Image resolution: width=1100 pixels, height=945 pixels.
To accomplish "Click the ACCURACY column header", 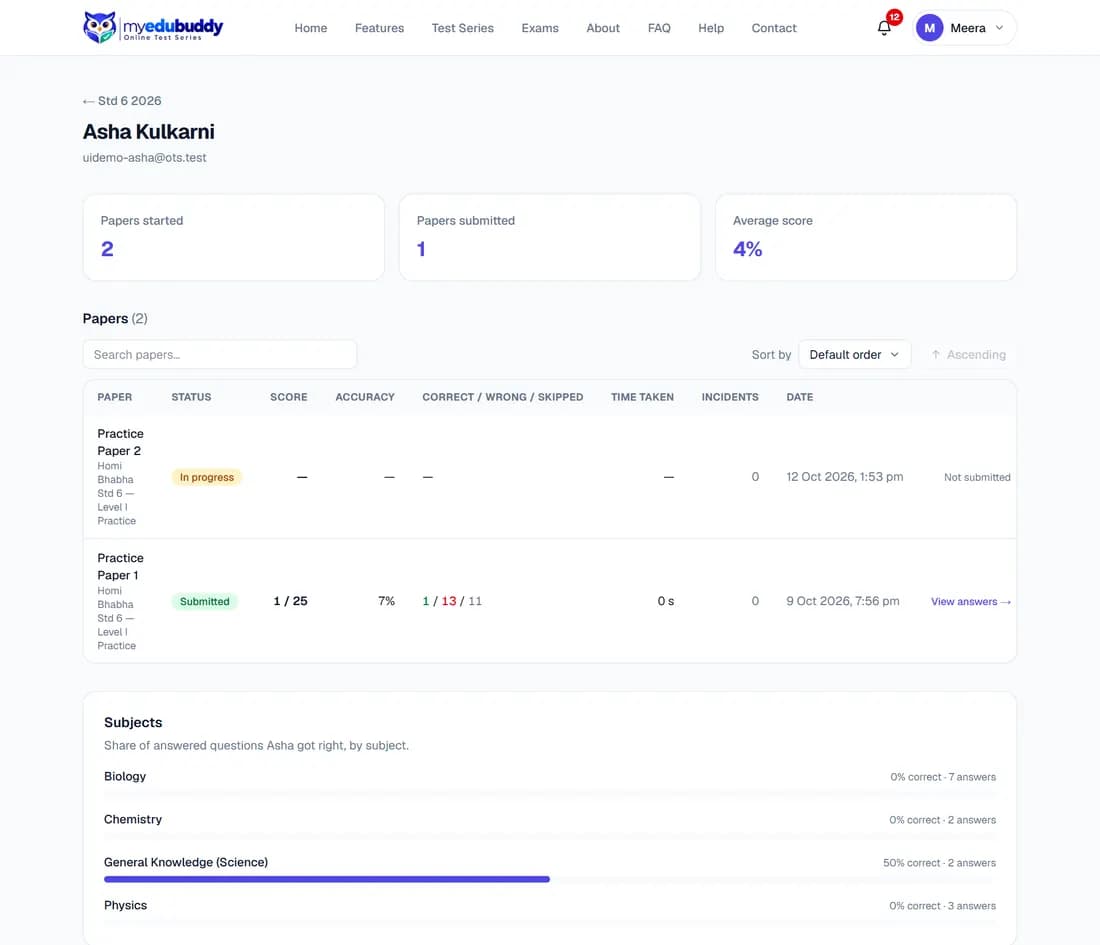I will coord(365,397).
